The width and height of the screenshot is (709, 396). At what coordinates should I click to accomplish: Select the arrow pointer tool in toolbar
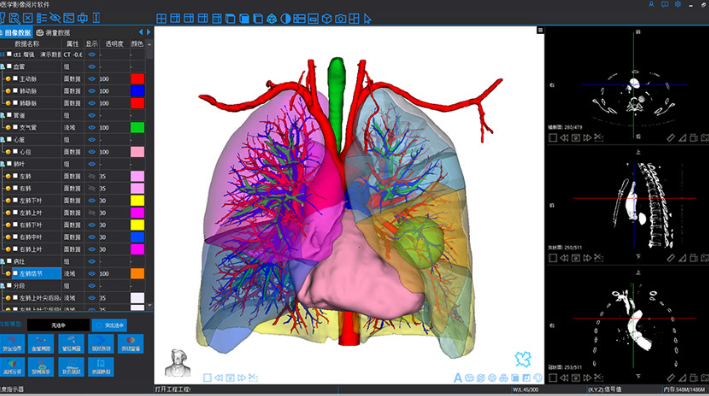(368, 19)
